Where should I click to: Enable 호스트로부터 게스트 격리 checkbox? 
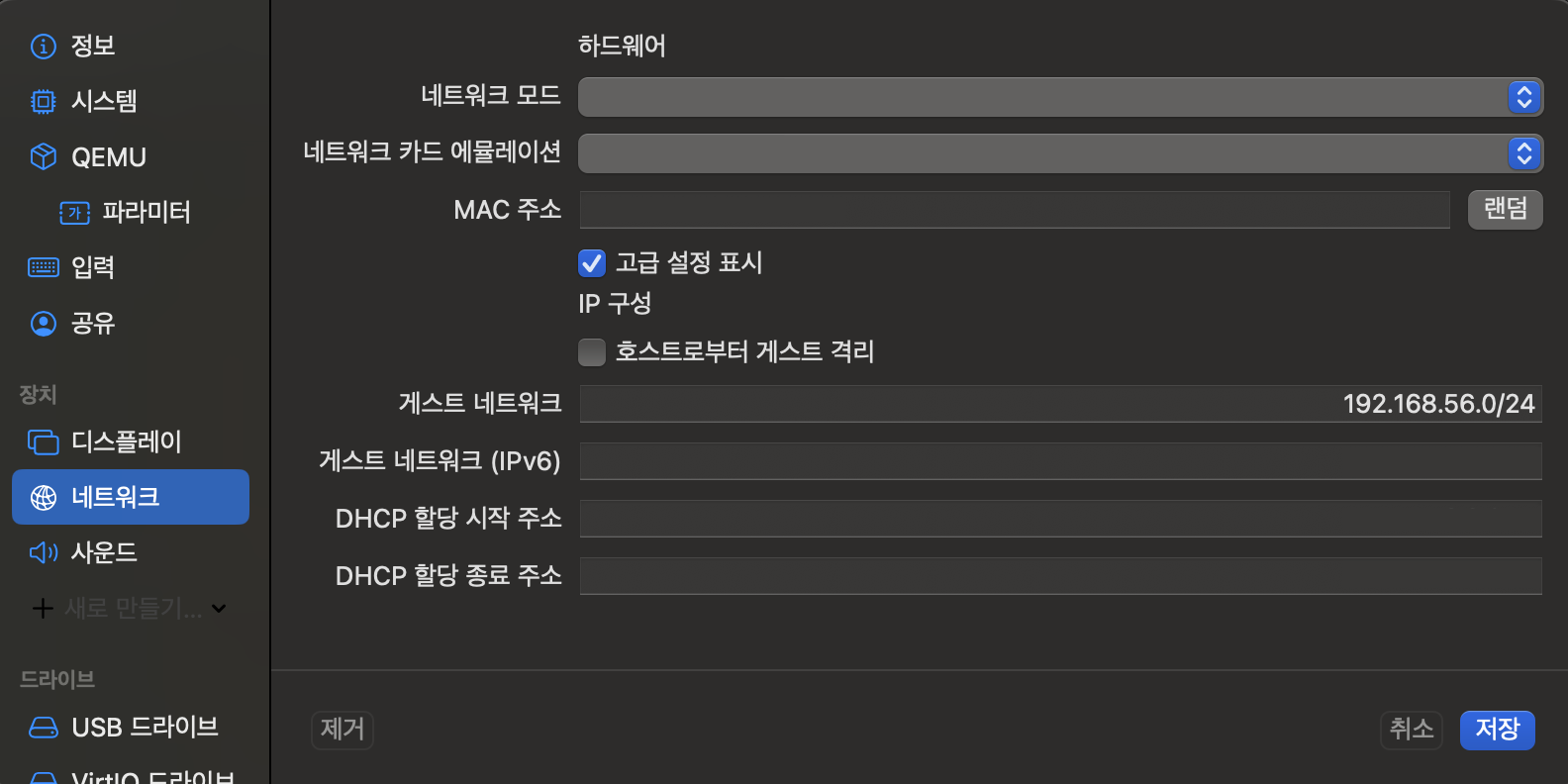click(x=592, y=352)
